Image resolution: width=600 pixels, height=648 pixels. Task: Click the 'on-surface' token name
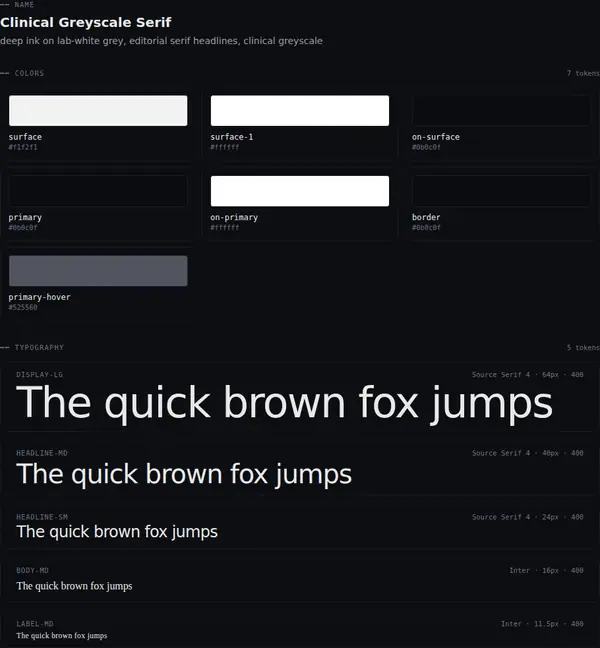click(436, 137)
